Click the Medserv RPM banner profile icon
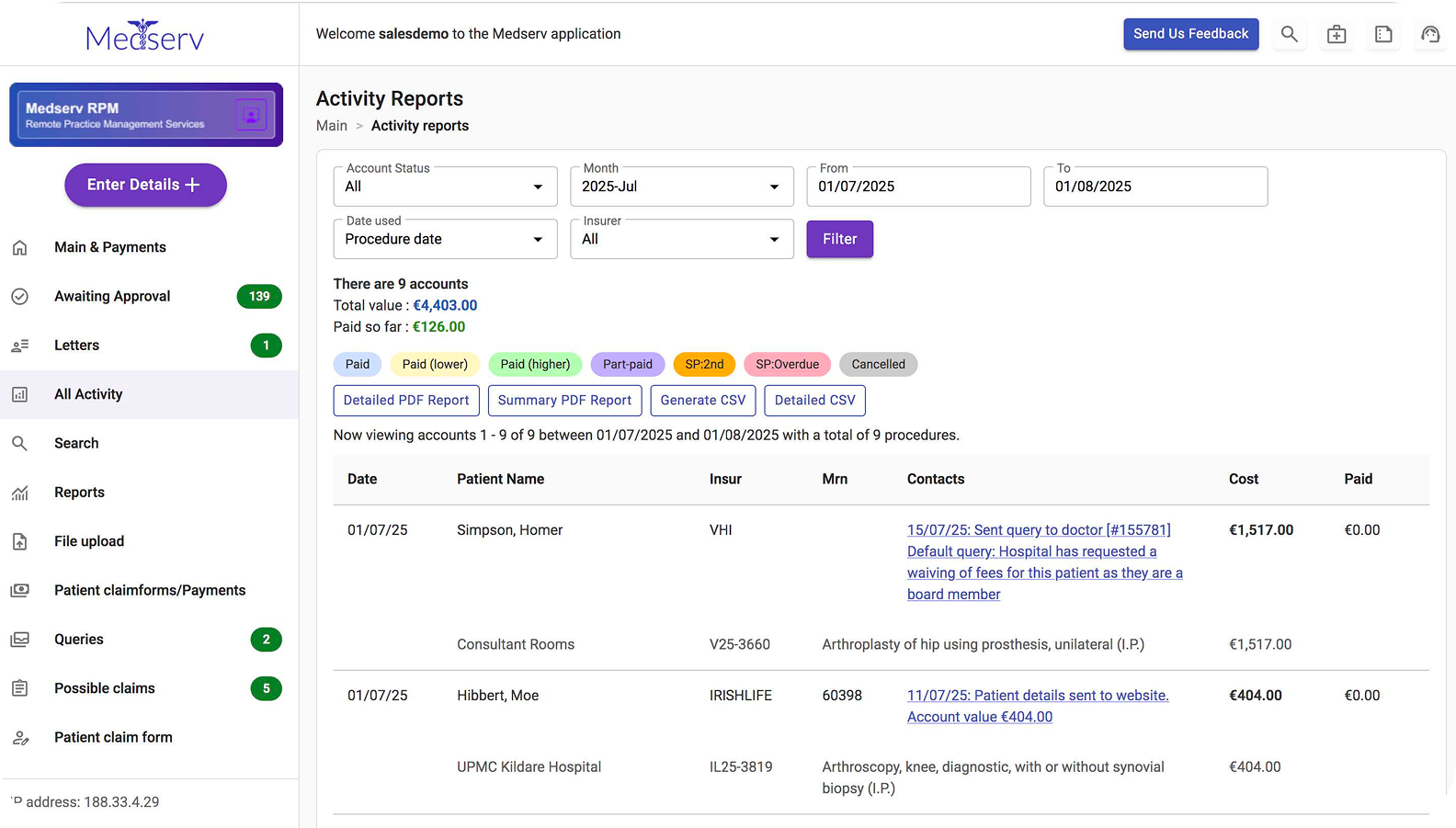 (x=251, y=115)
